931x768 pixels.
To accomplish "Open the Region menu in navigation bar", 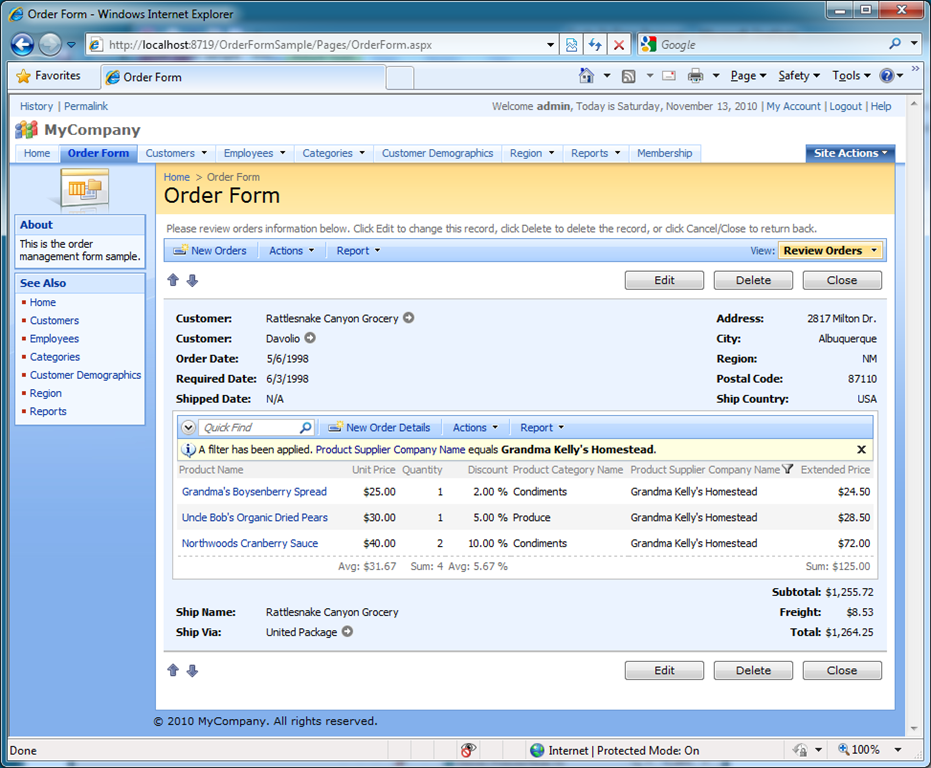I will coord(531,153).
